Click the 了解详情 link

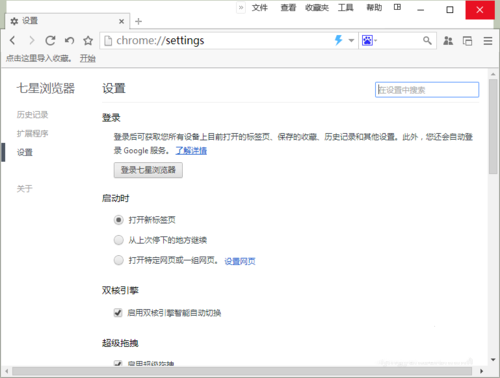pos(191,151)
